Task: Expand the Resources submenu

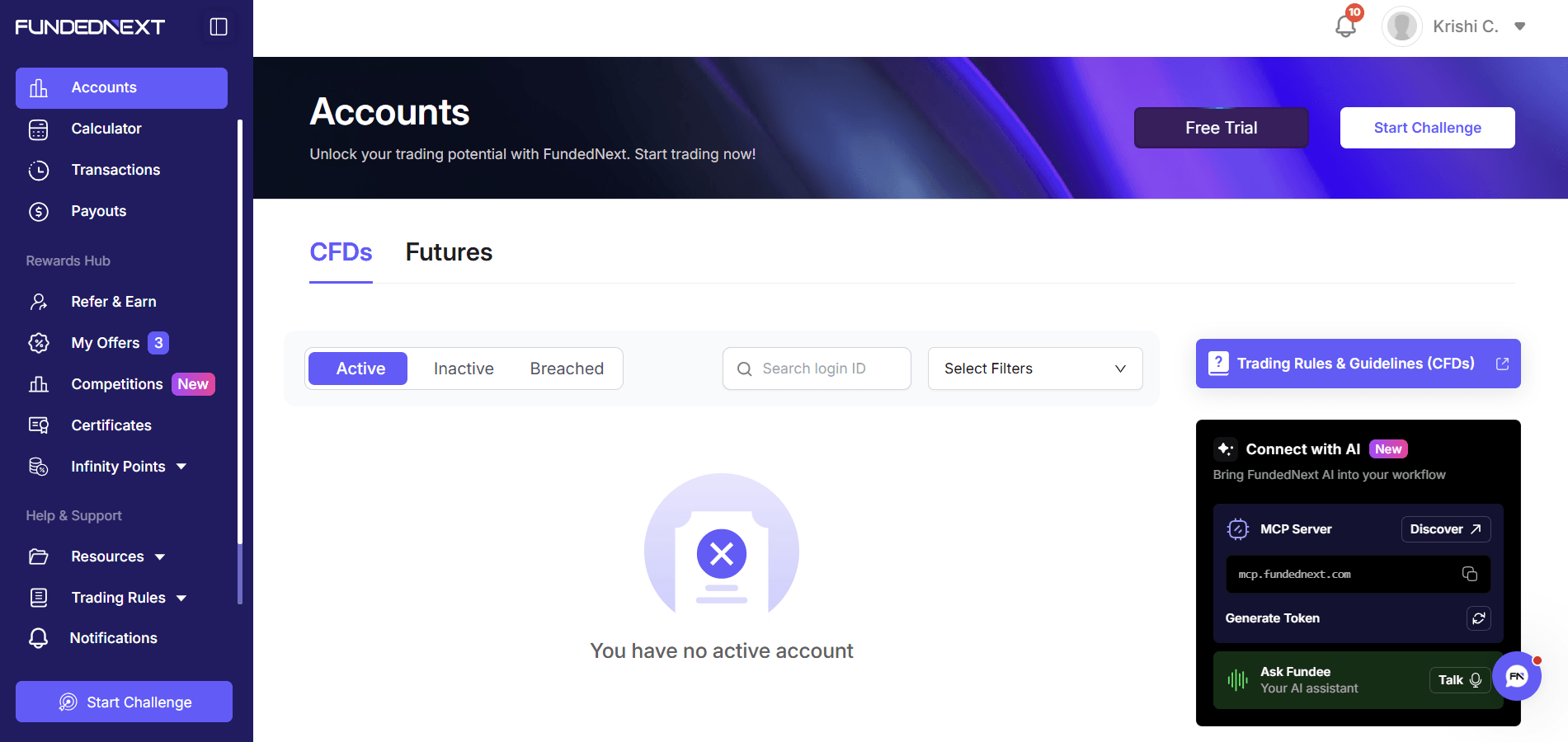Action: (160, 556)
